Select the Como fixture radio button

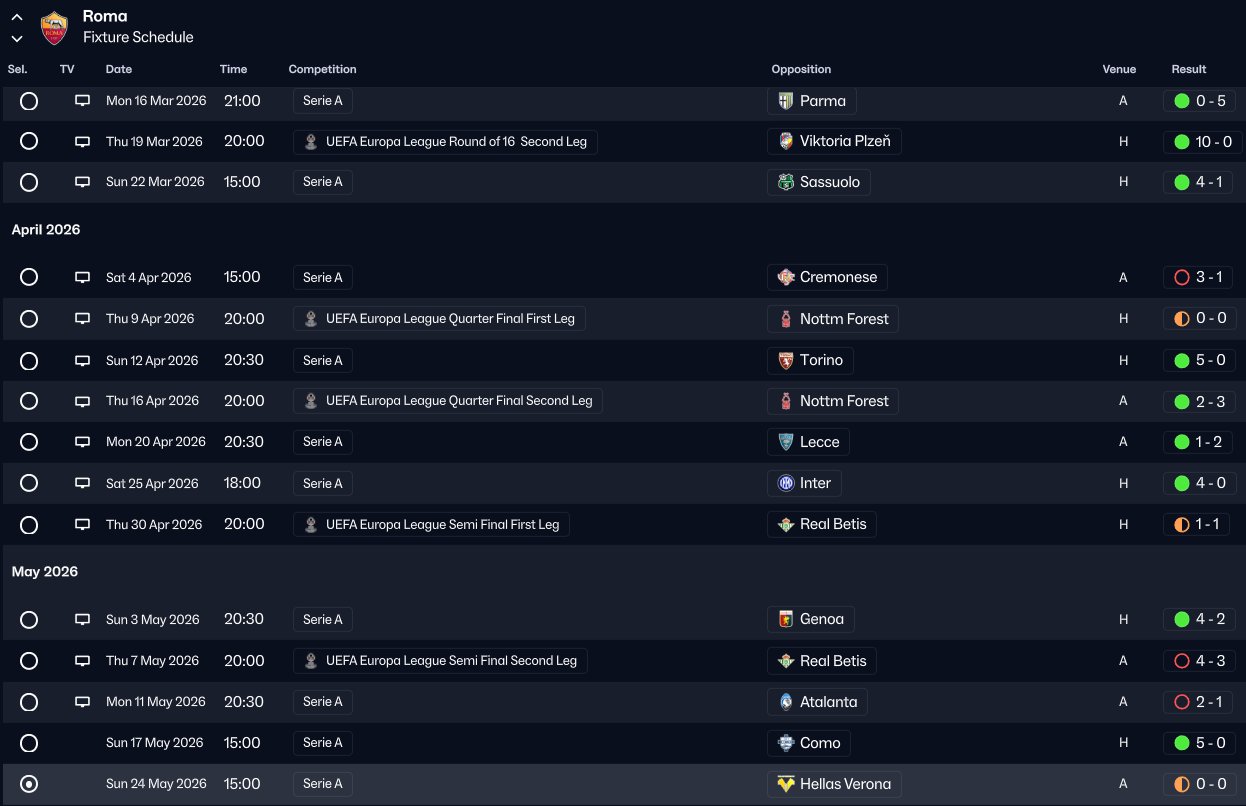click(x=29, y=743)
